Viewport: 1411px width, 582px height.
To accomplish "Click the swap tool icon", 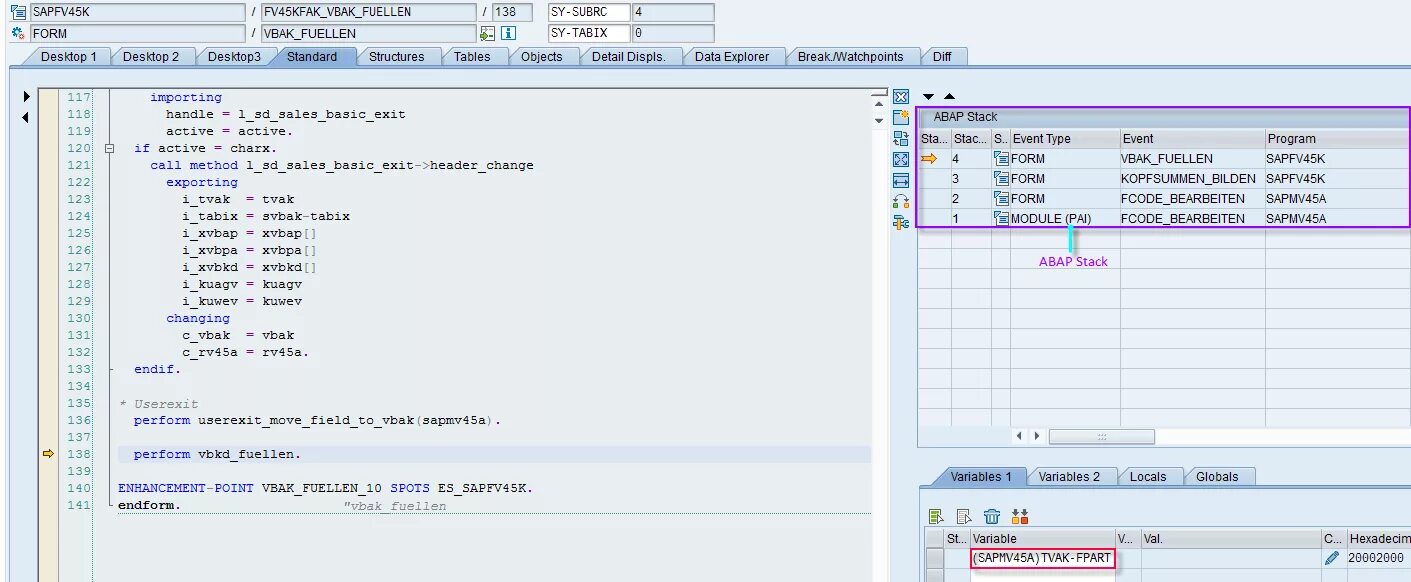I will coord(900,202).
